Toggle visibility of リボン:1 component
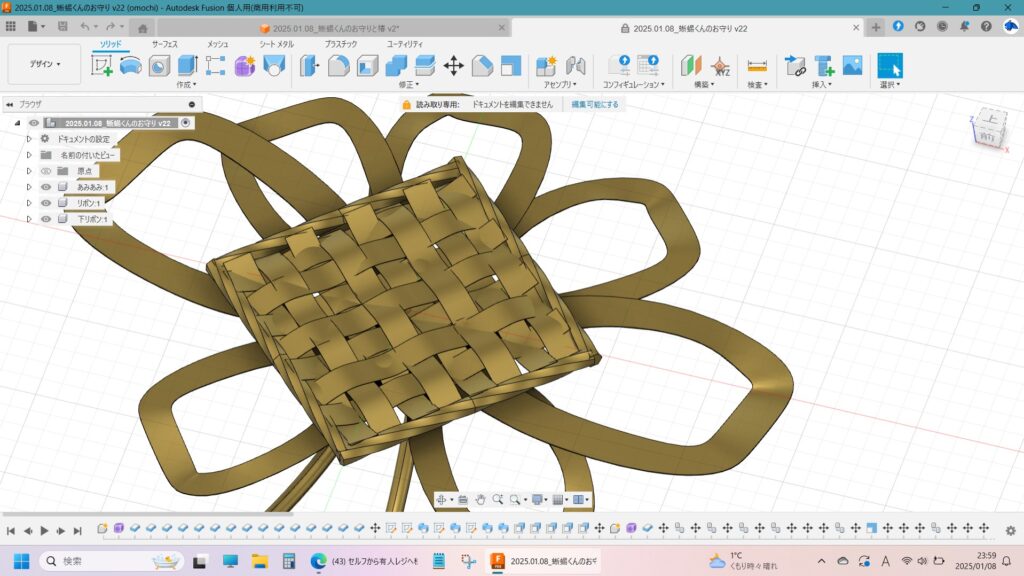The height and width of the screenshot is (576, 1024). point(46,203)
